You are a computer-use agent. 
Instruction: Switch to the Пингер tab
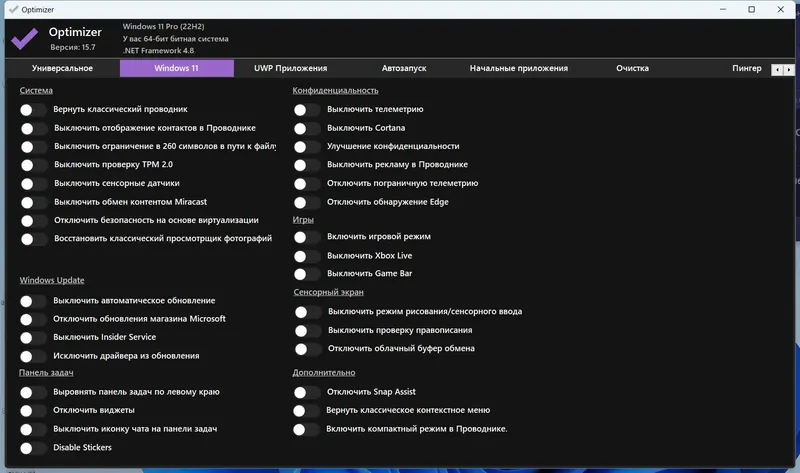(x=746, y=68)
